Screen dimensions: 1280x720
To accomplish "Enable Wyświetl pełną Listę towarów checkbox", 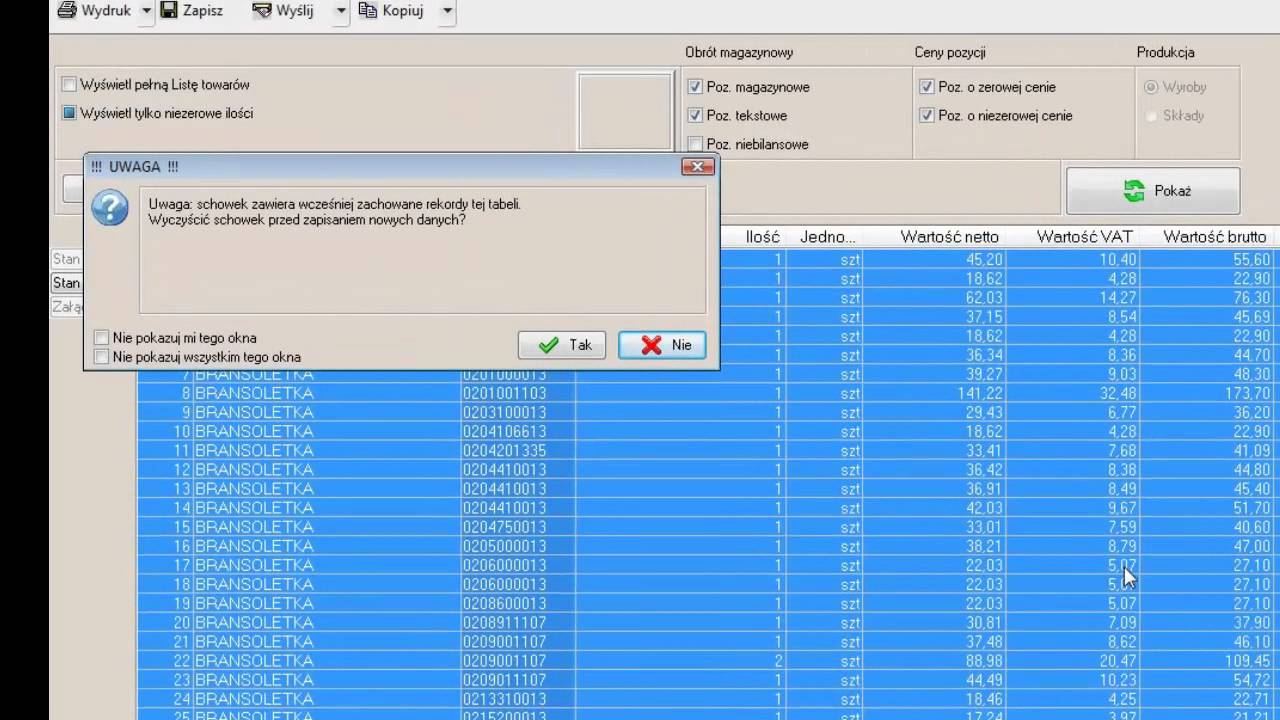I will (x=69, y=85).
